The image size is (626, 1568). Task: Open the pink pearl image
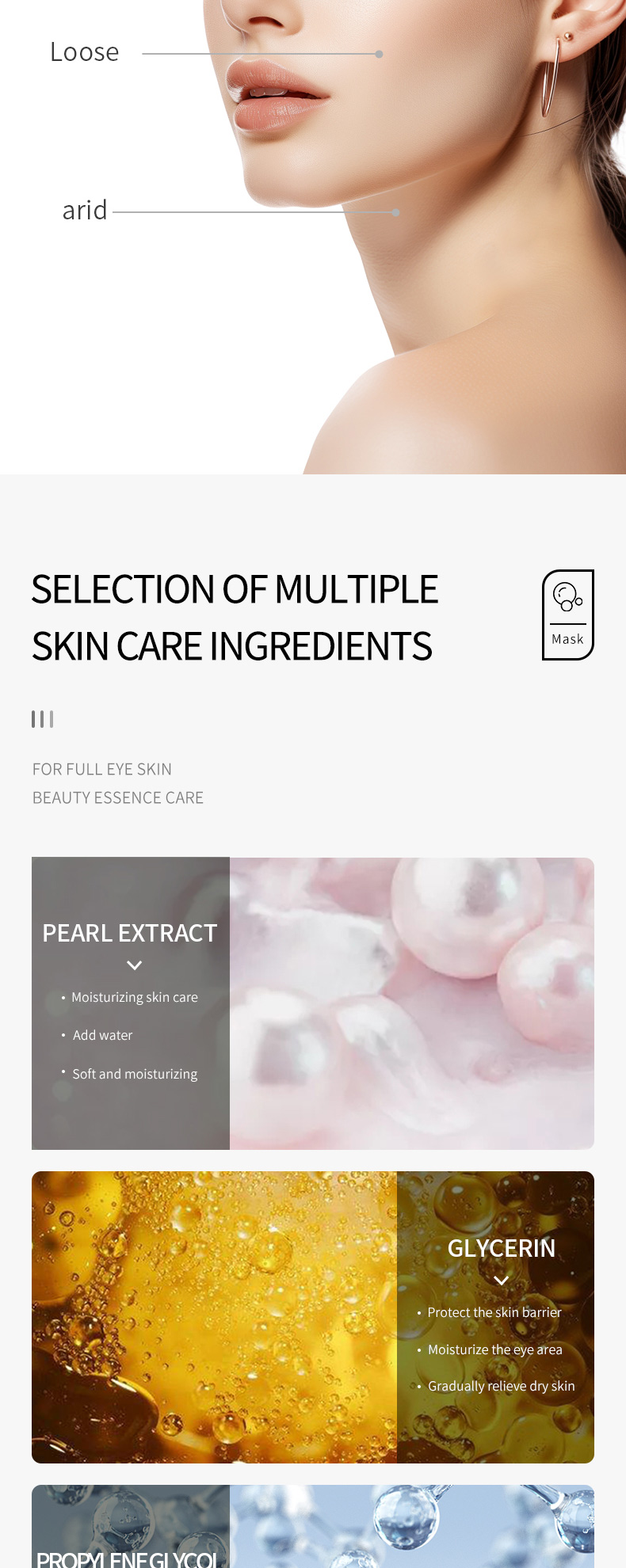click(412, 1003)
